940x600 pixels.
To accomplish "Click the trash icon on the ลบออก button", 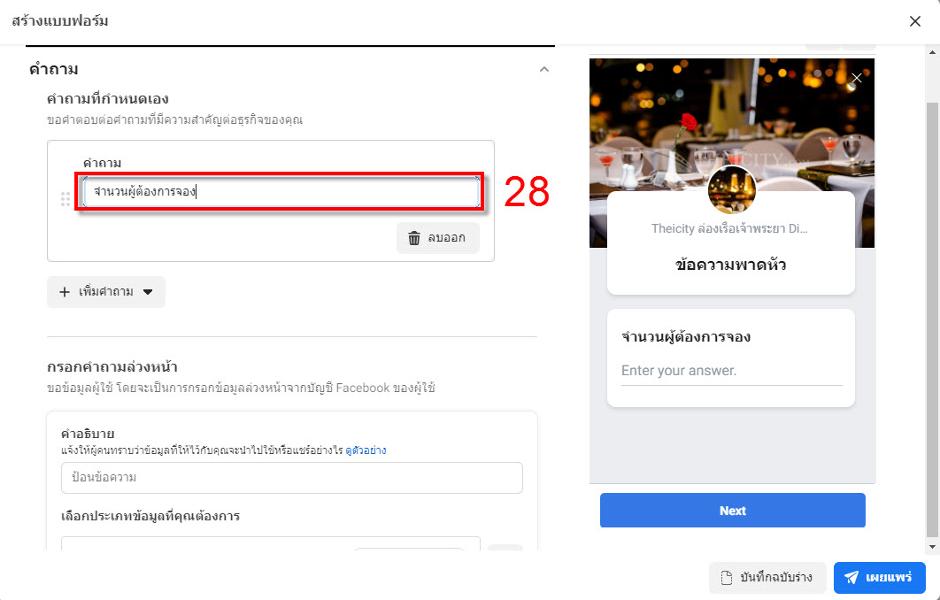I will pos(414,238).
